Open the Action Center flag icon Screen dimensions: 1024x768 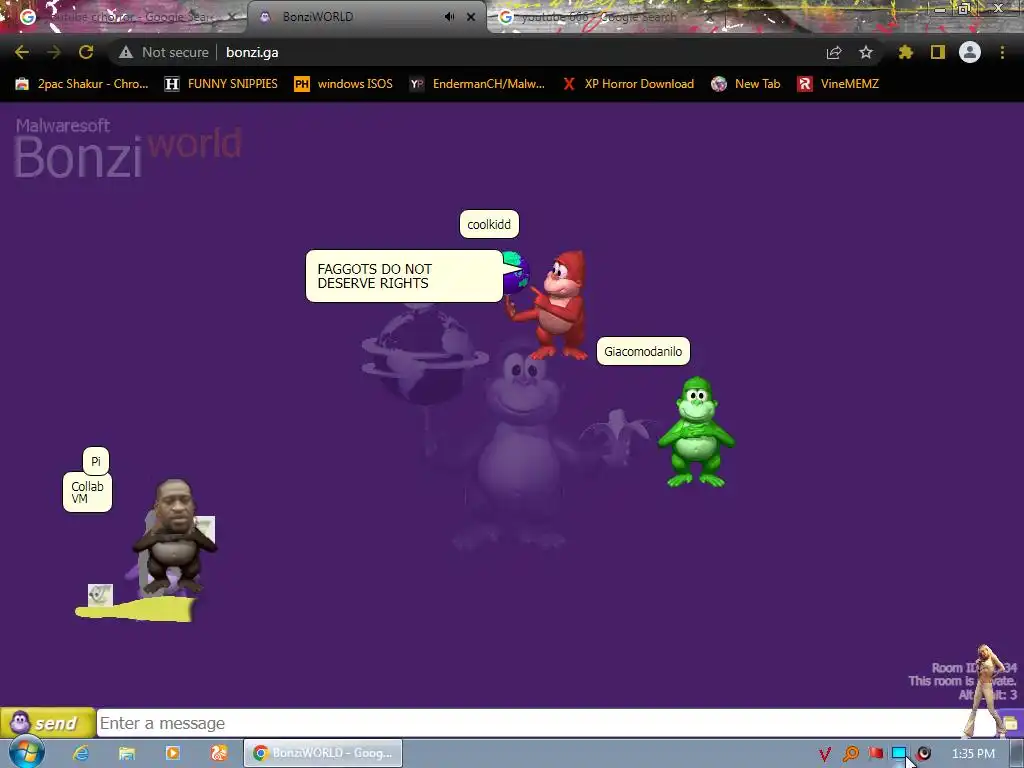(x=876, y=754)
